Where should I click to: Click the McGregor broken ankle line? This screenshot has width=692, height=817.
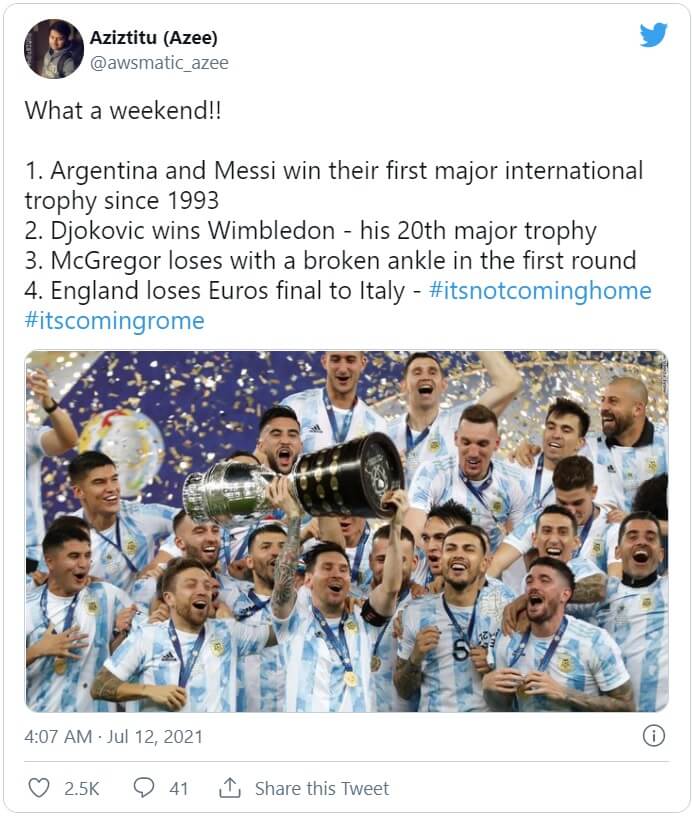click(330, 261)
